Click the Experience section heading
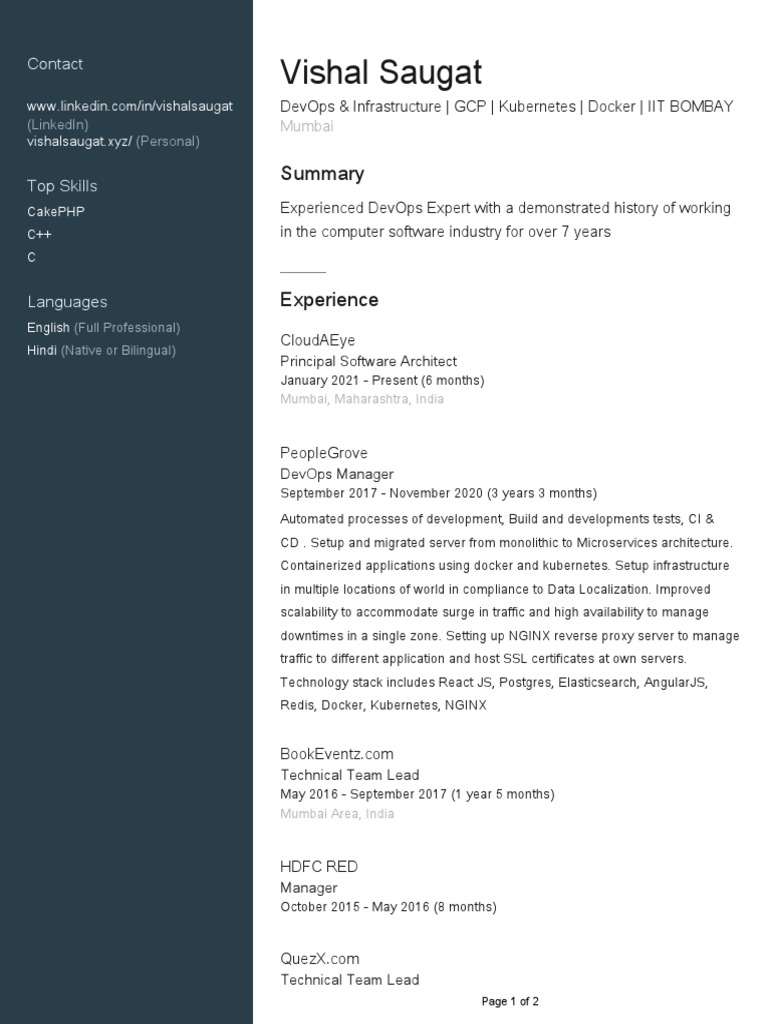The image size is (768, 1024). pos(329,300)
